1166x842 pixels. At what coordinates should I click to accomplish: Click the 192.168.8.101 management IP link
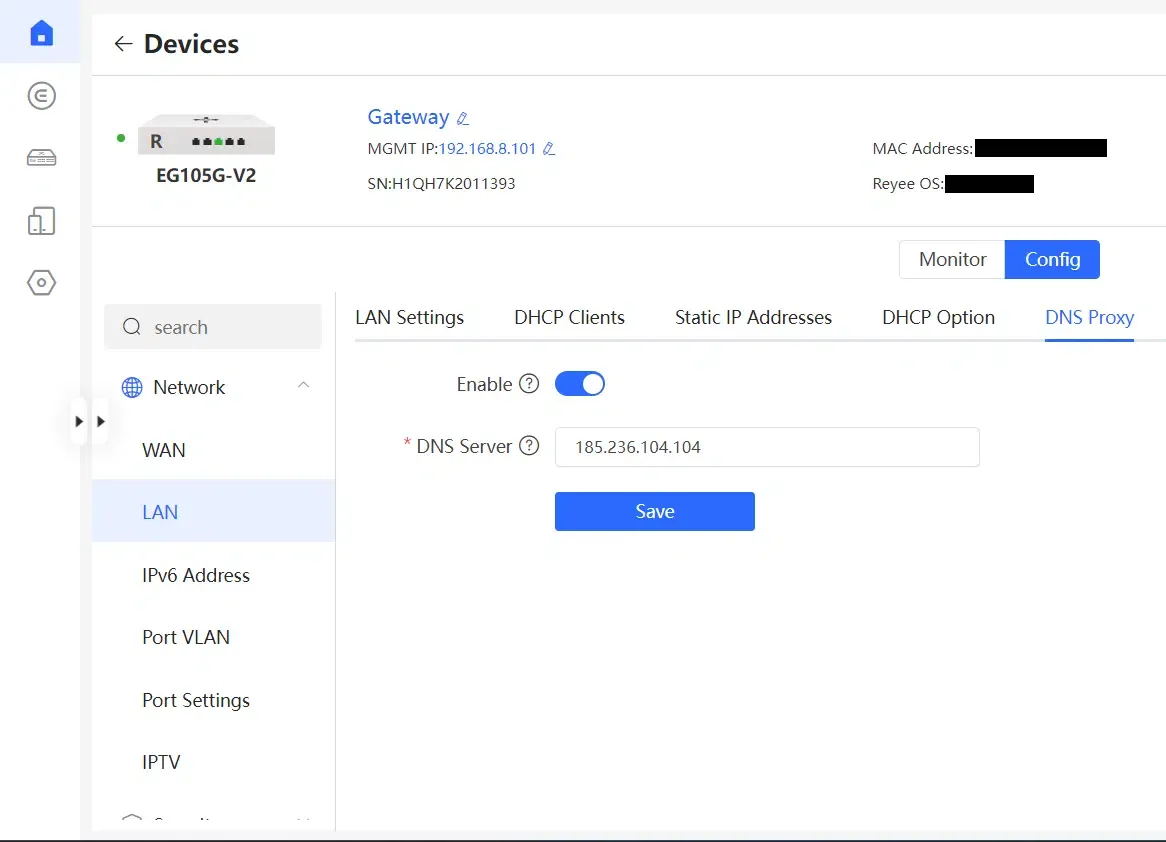[487, 149]
